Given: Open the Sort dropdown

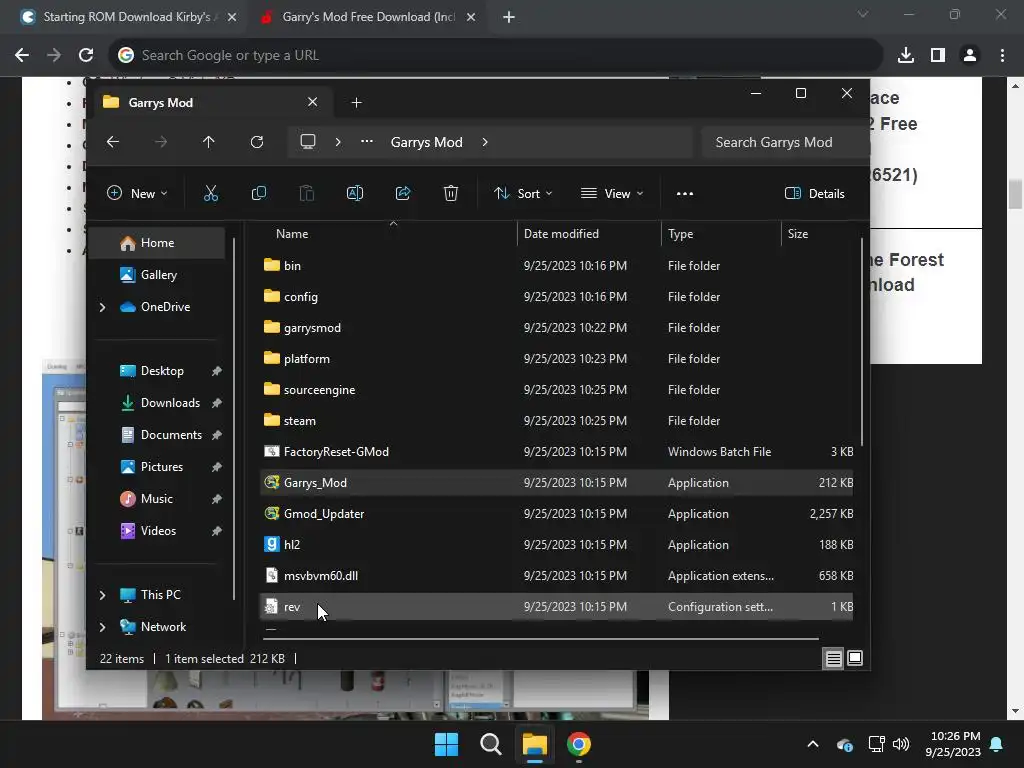Looking at the screenshot, I should [523, 193].
